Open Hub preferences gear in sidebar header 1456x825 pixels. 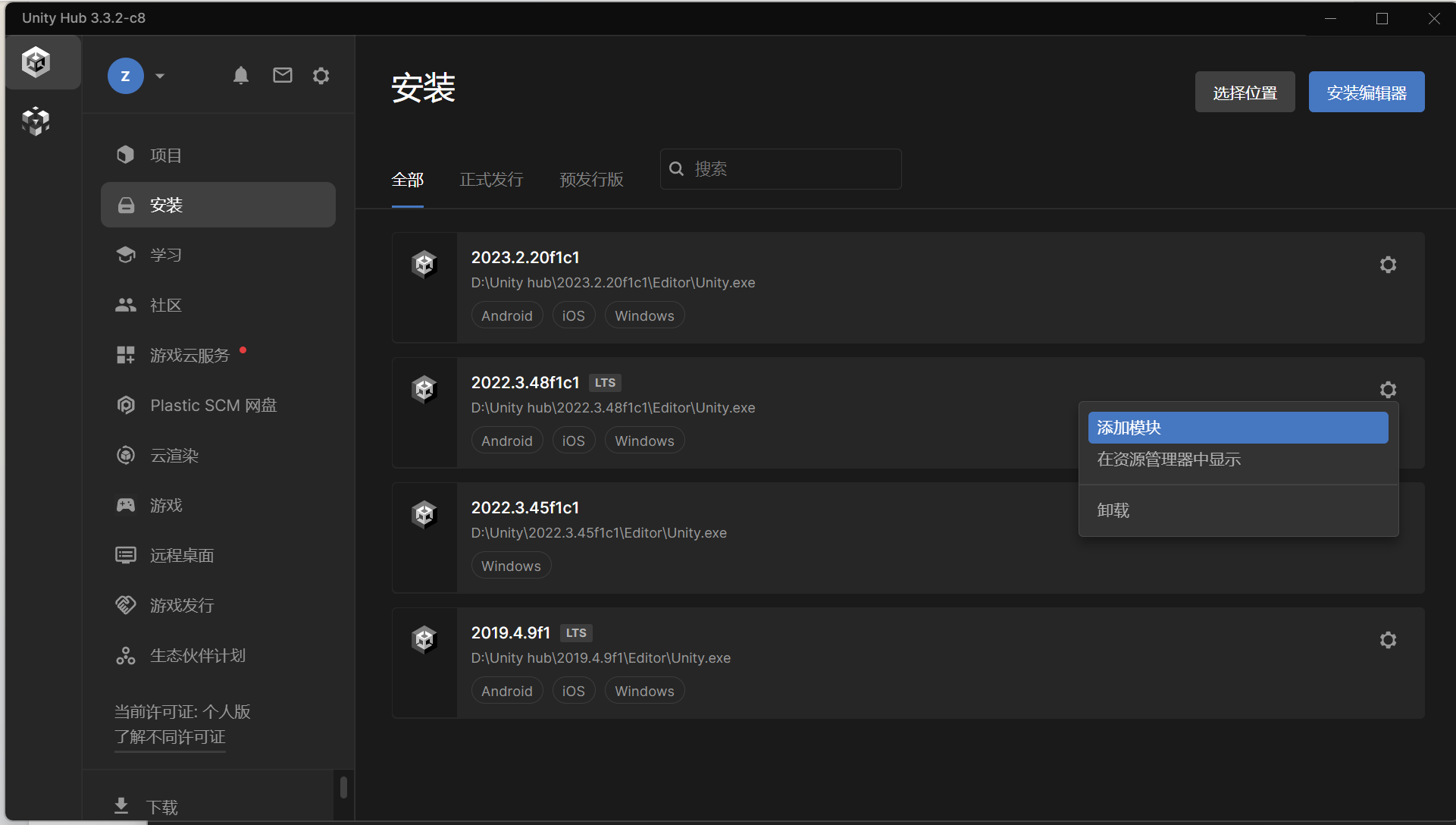[x=321, y=76]
